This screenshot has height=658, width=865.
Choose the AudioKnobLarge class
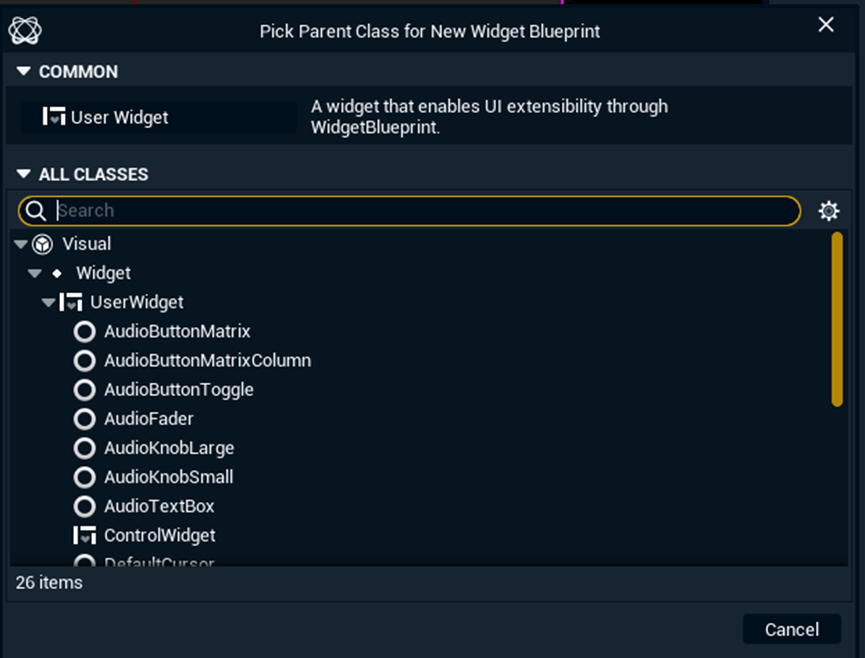[x=168, y=448]
